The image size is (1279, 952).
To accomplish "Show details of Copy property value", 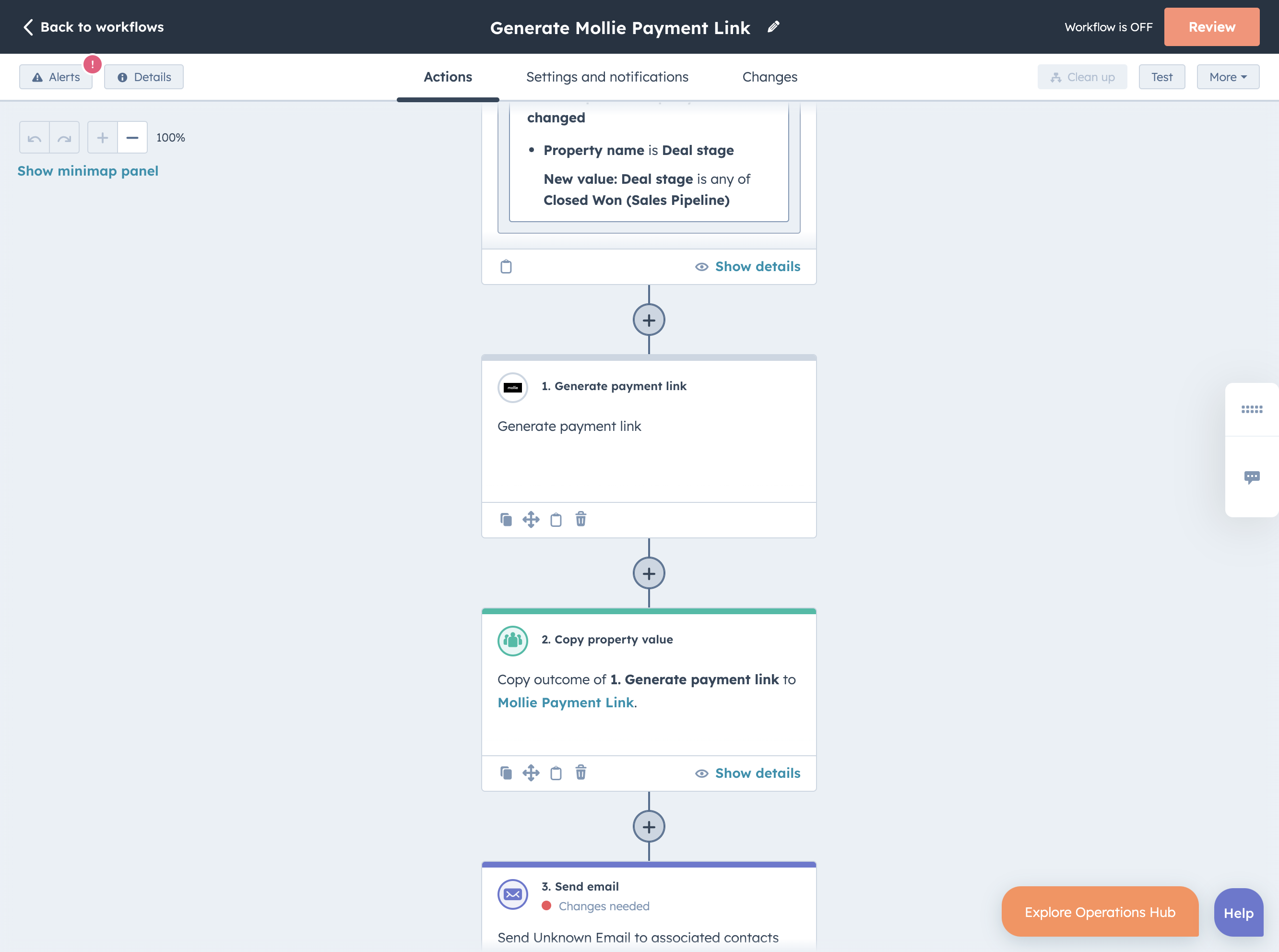I will point(748,773).
